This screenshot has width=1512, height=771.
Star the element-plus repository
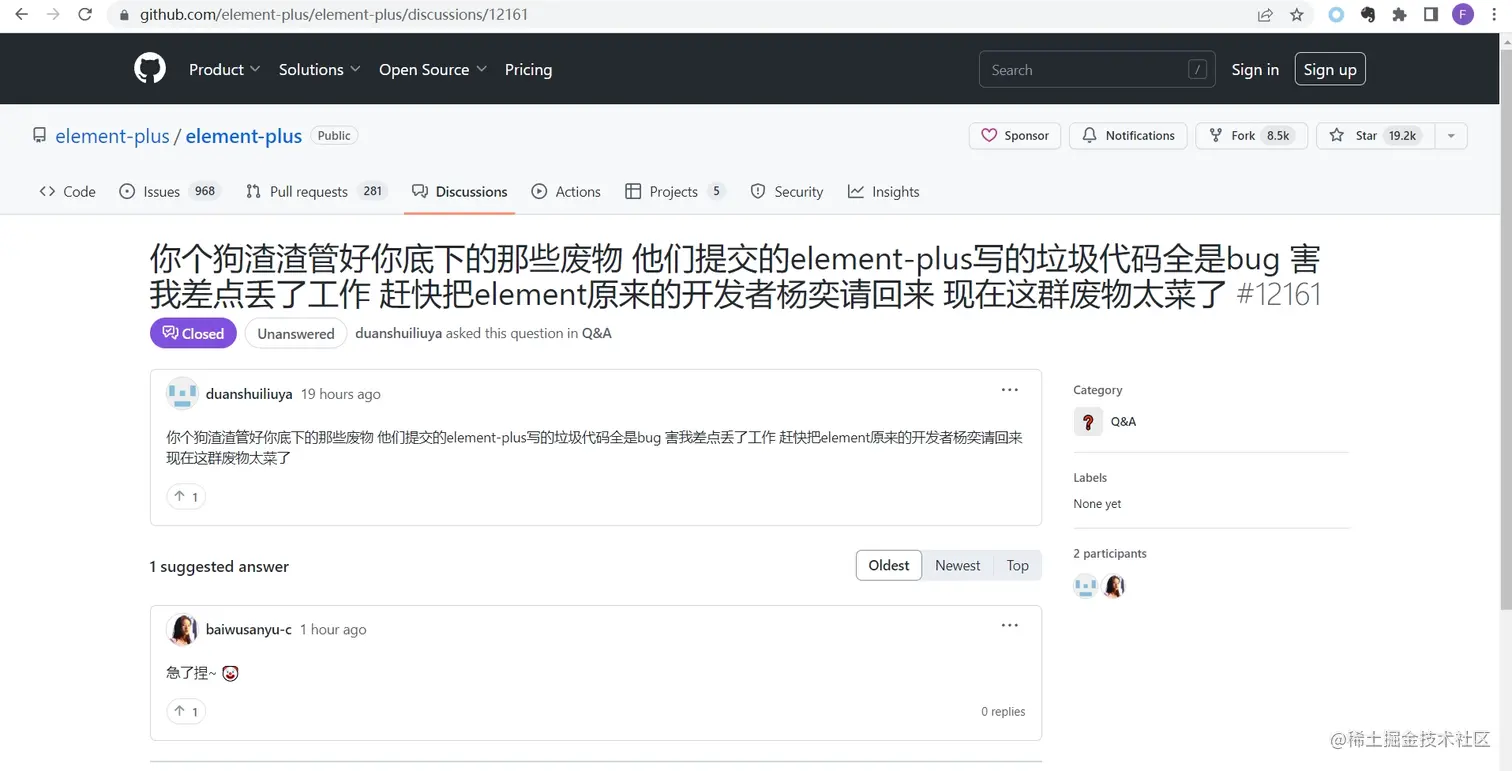[1375, 136]
